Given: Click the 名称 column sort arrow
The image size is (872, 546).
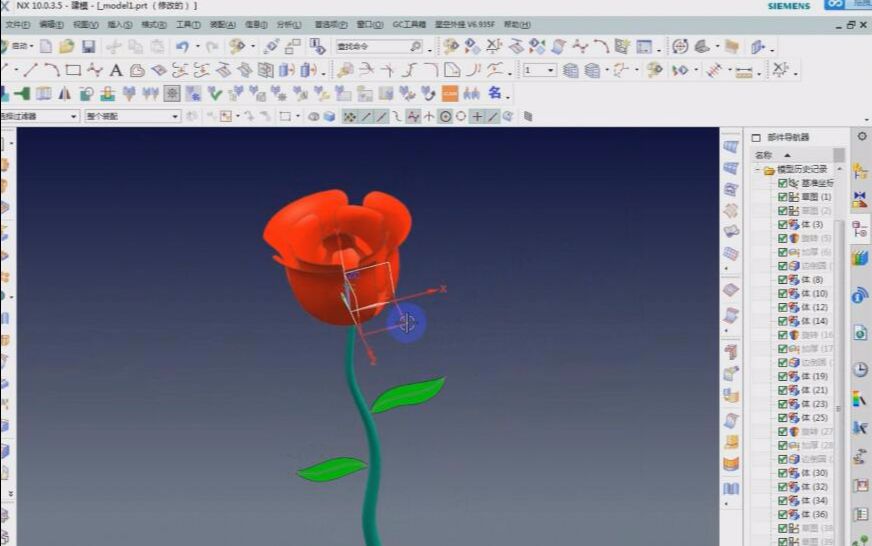Looking at the screenshot, I should coord(787,155).
